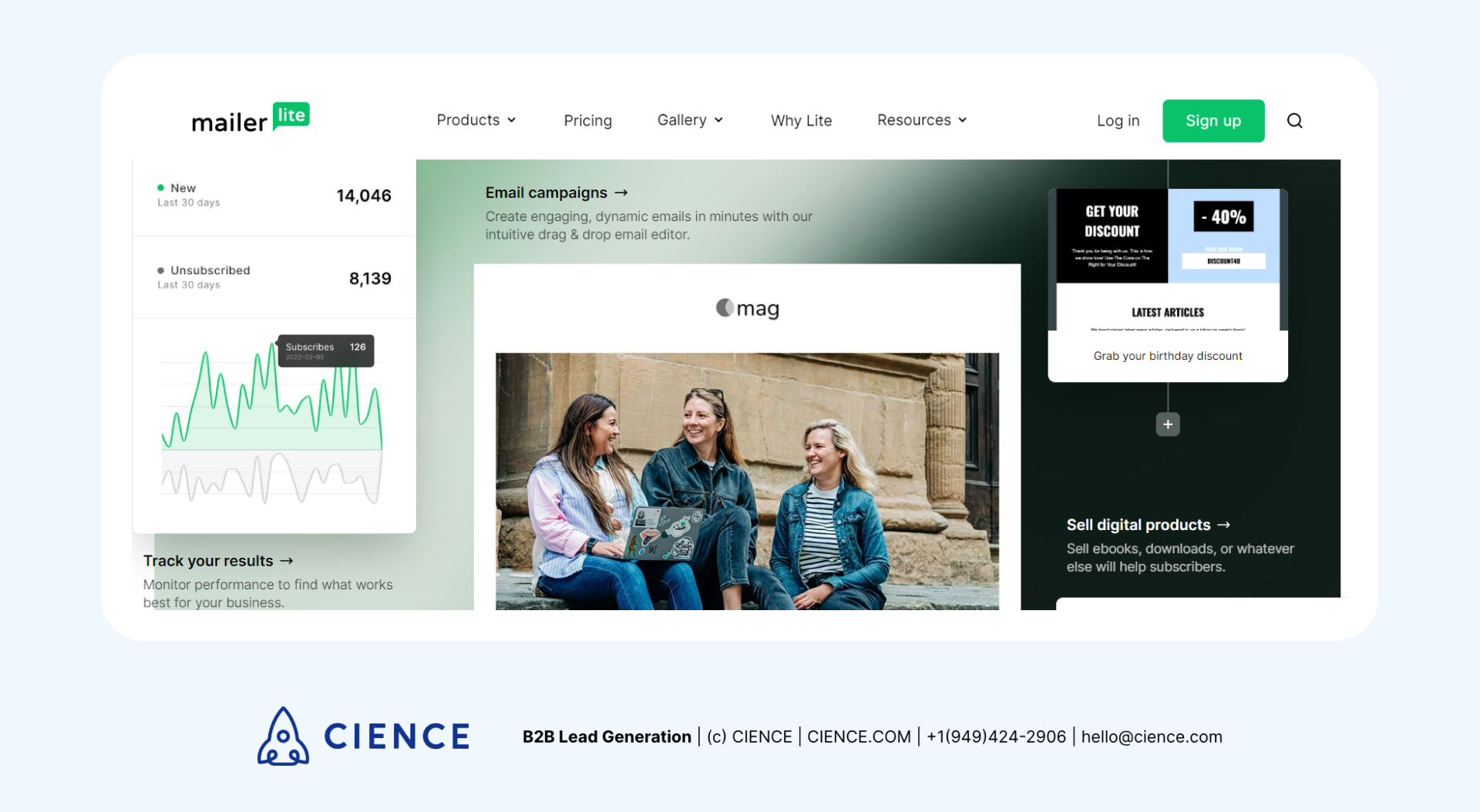This screenshot has width=1480, height=812.
Task: Expand the Resources dropdown
Action: (x=921, y=120)
